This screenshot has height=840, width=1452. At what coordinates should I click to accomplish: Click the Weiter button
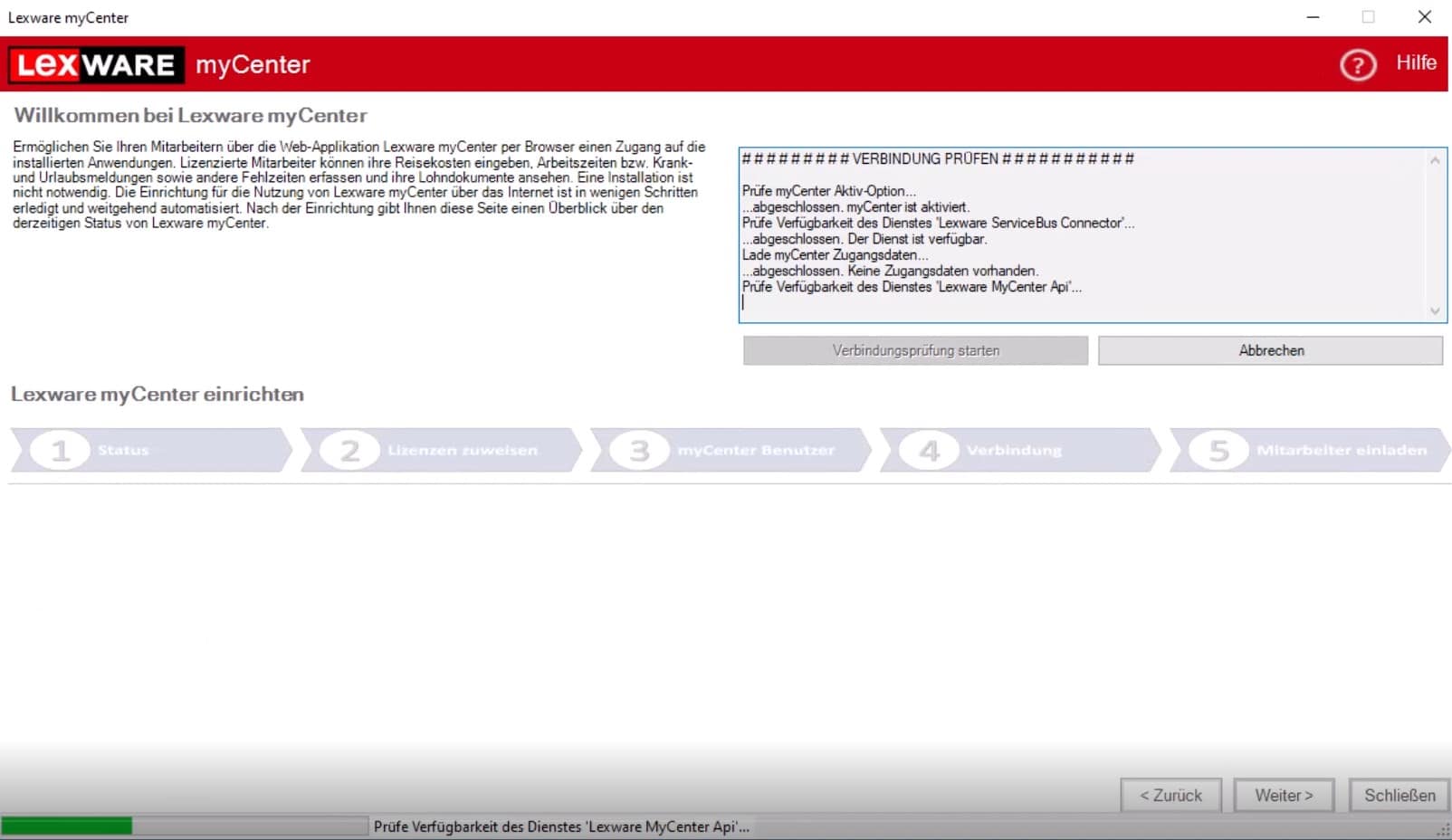1284,796
